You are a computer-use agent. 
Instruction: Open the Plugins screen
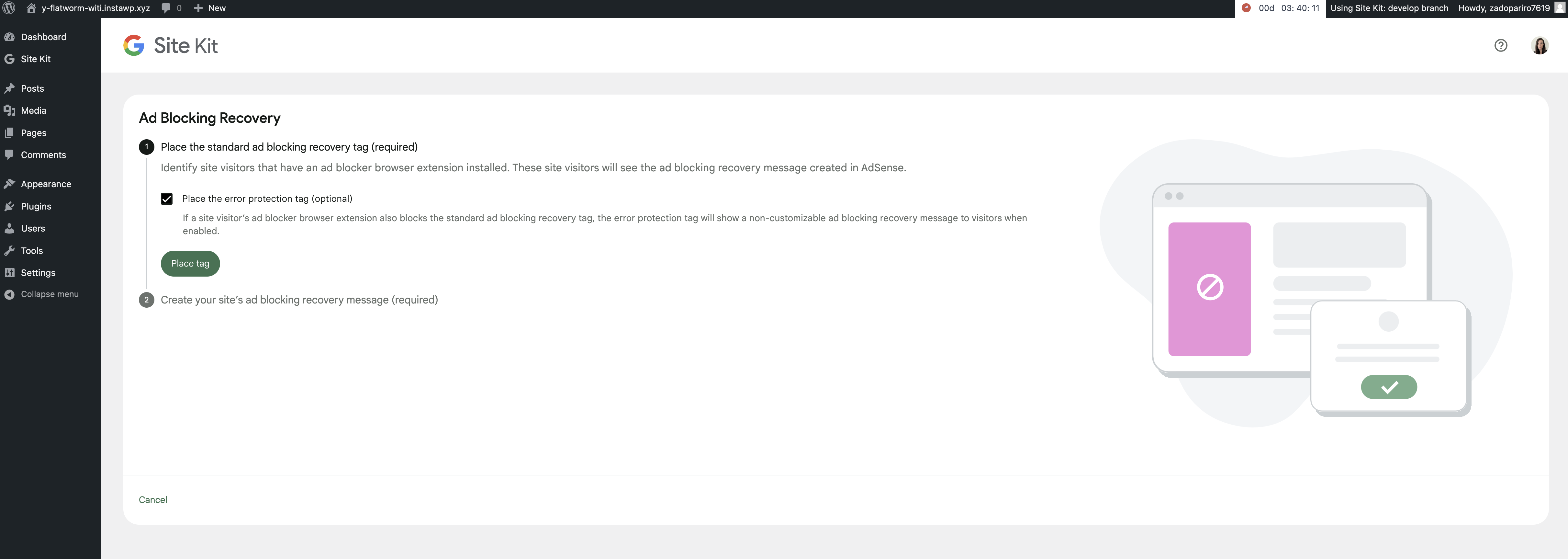point(35,206)
